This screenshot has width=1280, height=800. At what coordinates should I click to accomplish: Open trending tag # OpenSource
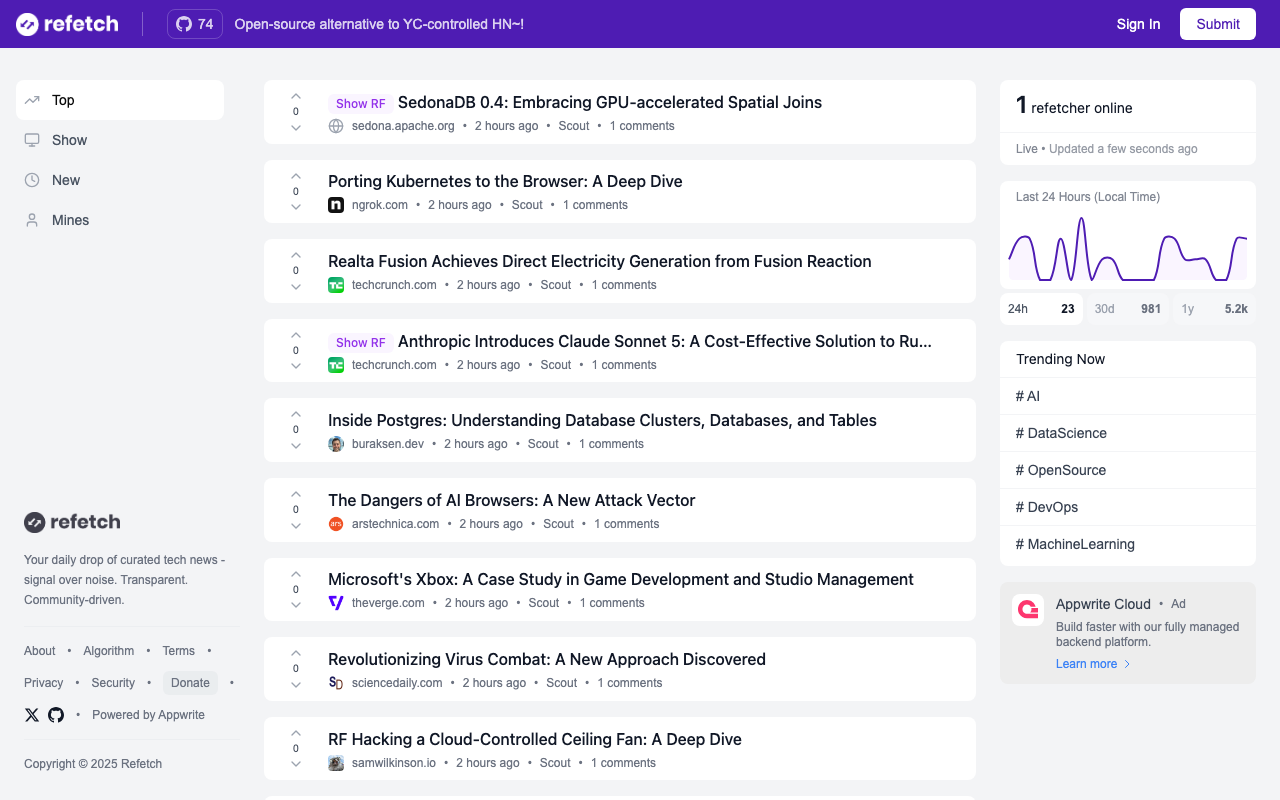[x=1128, y=470]
